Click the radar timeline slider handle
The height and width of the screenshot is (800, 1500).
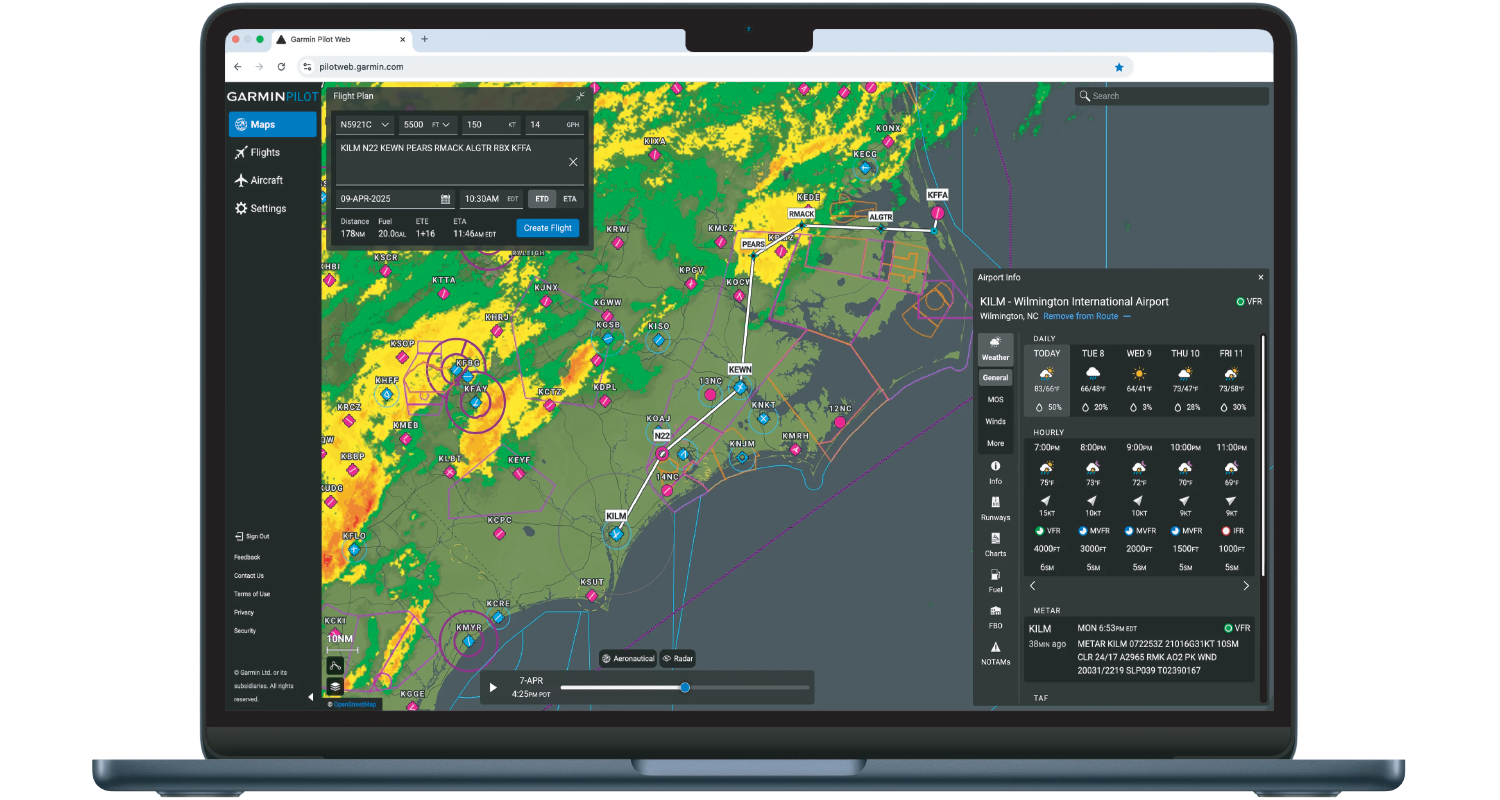[x=685, y=687]
